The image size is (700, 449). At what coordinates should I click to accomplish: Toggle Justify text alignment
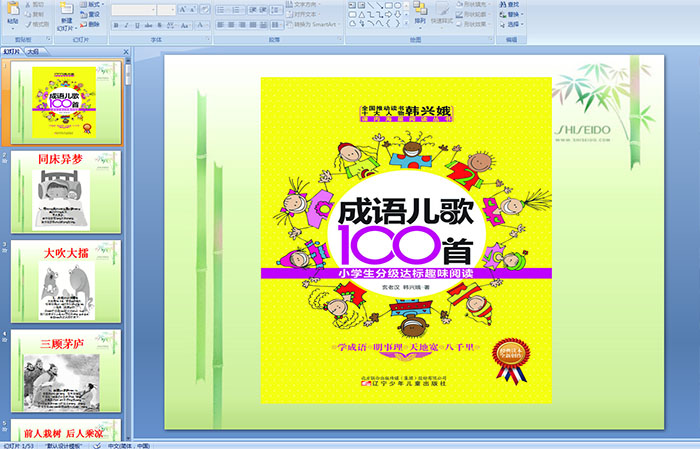253,25
